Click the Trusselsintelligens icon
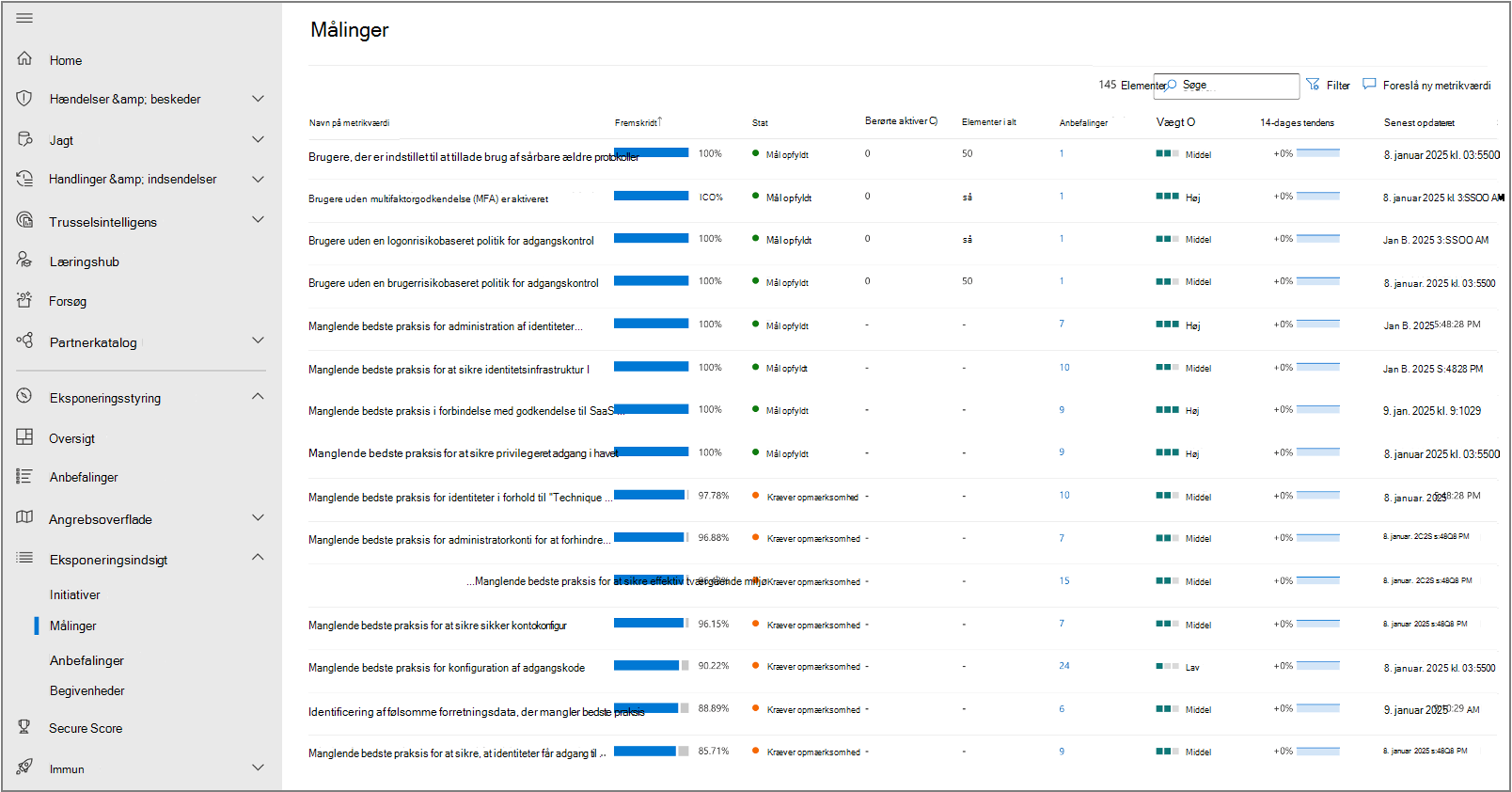The width and height of the screenshot is (1512, 792). [24, 220]
